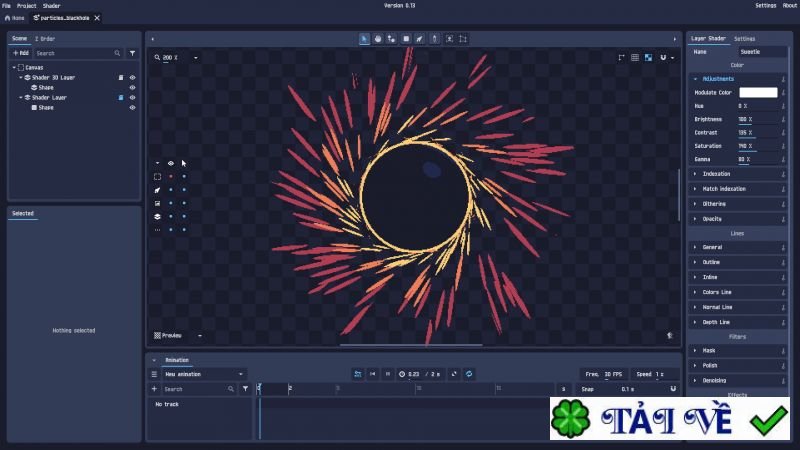The width and height of the screenshot is (800, 450).
Task: Click the Home button
Action: (x=14, y=18)
